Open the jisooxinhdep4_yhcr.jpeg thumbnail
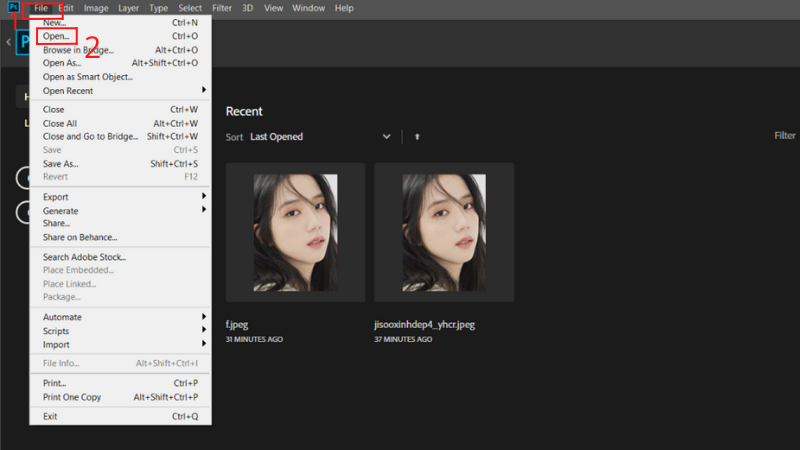The image size is (800, 450). pos(444,232)
